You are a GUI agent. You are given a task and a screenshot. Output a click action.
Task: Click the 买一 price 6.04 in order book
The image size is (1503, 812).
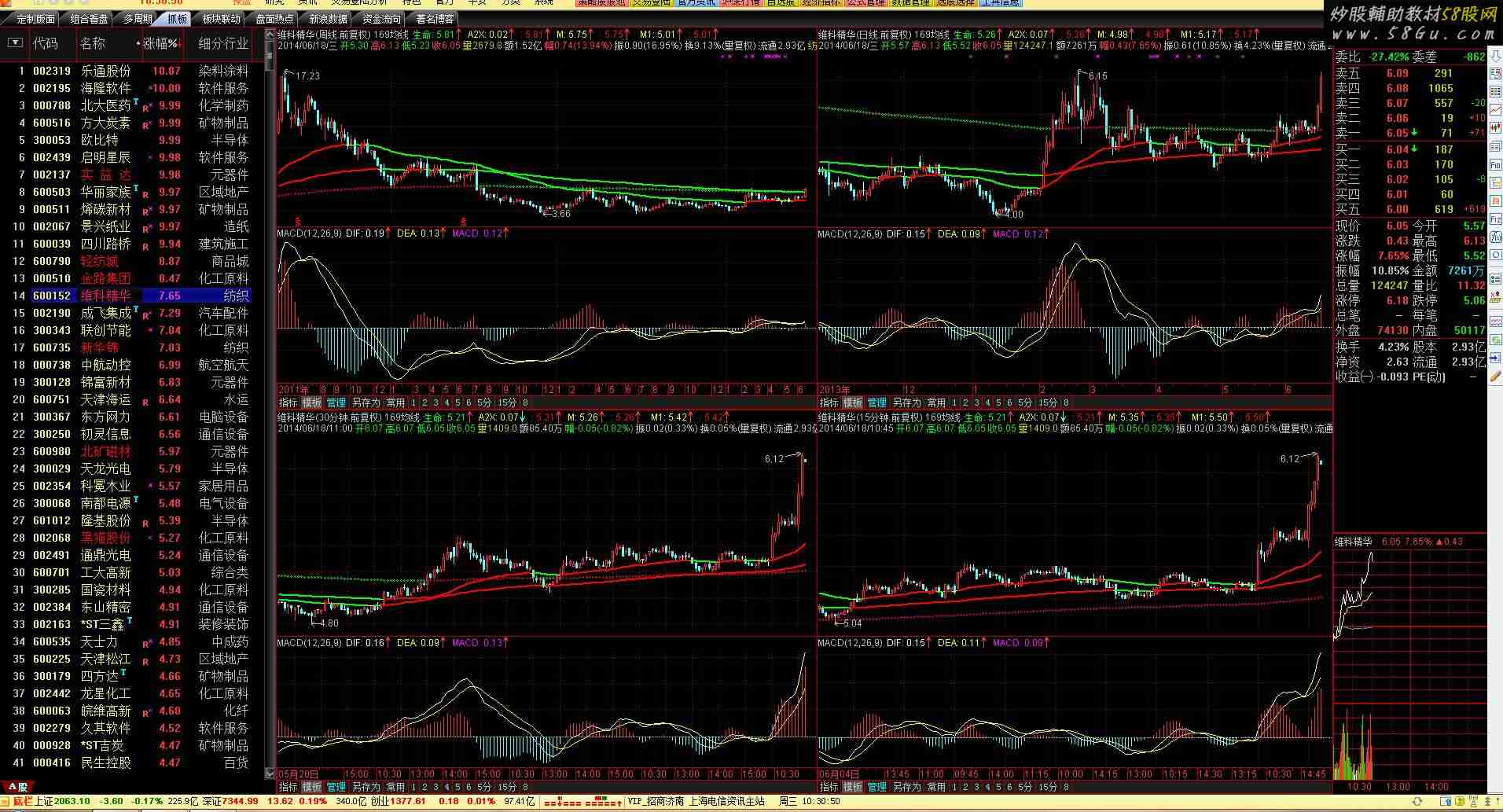coord(1397,149)
